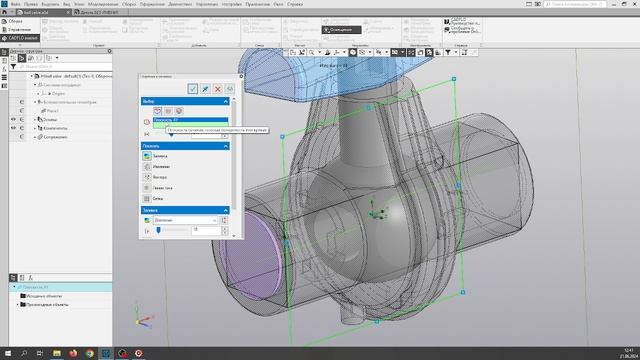This screenshot has width=640, height=360.
Task: Click the coordinate-axes icon in view toolbar
Action: click(x=336, y=53)
